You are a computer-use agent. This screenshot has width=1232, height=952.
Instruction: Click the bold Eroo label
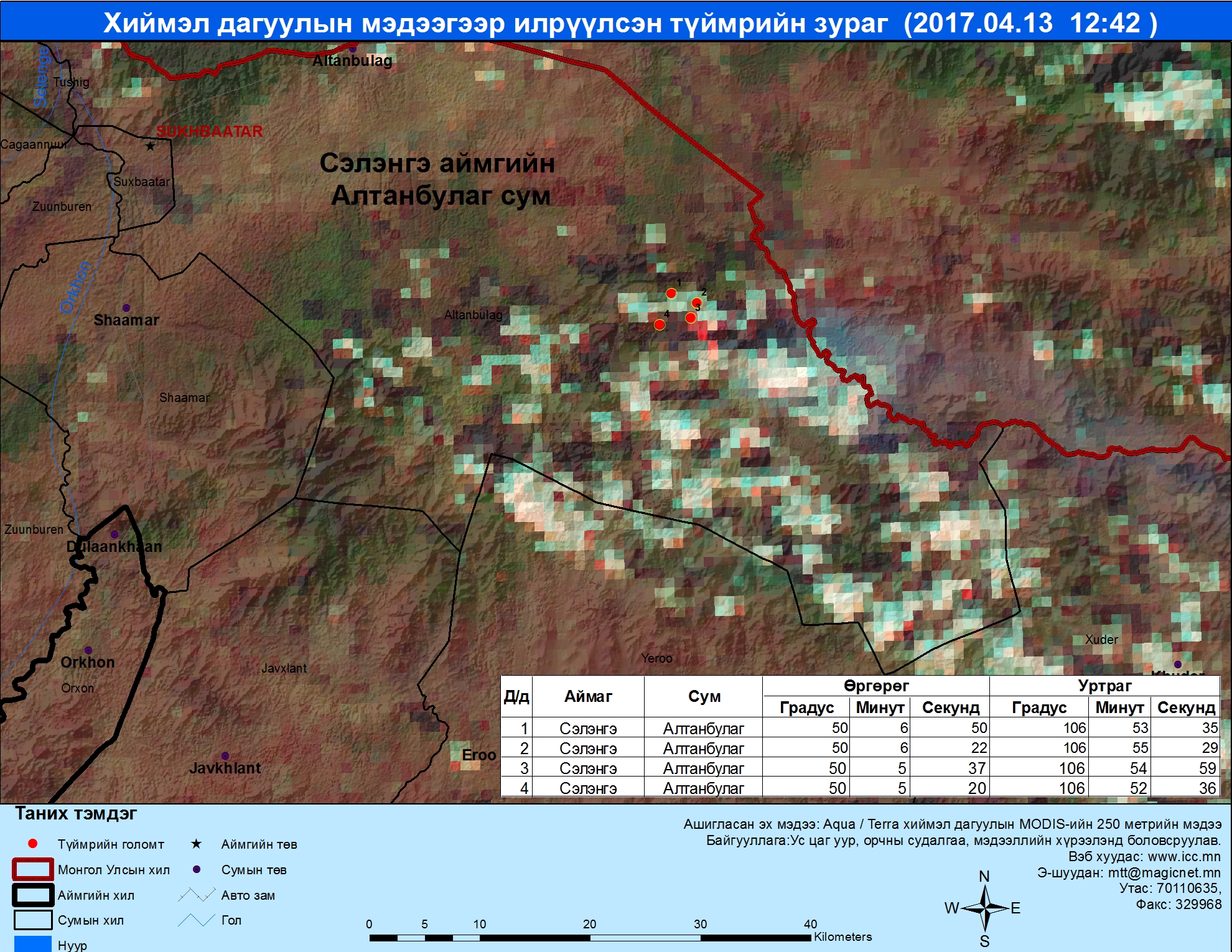[x=479, y=755]
